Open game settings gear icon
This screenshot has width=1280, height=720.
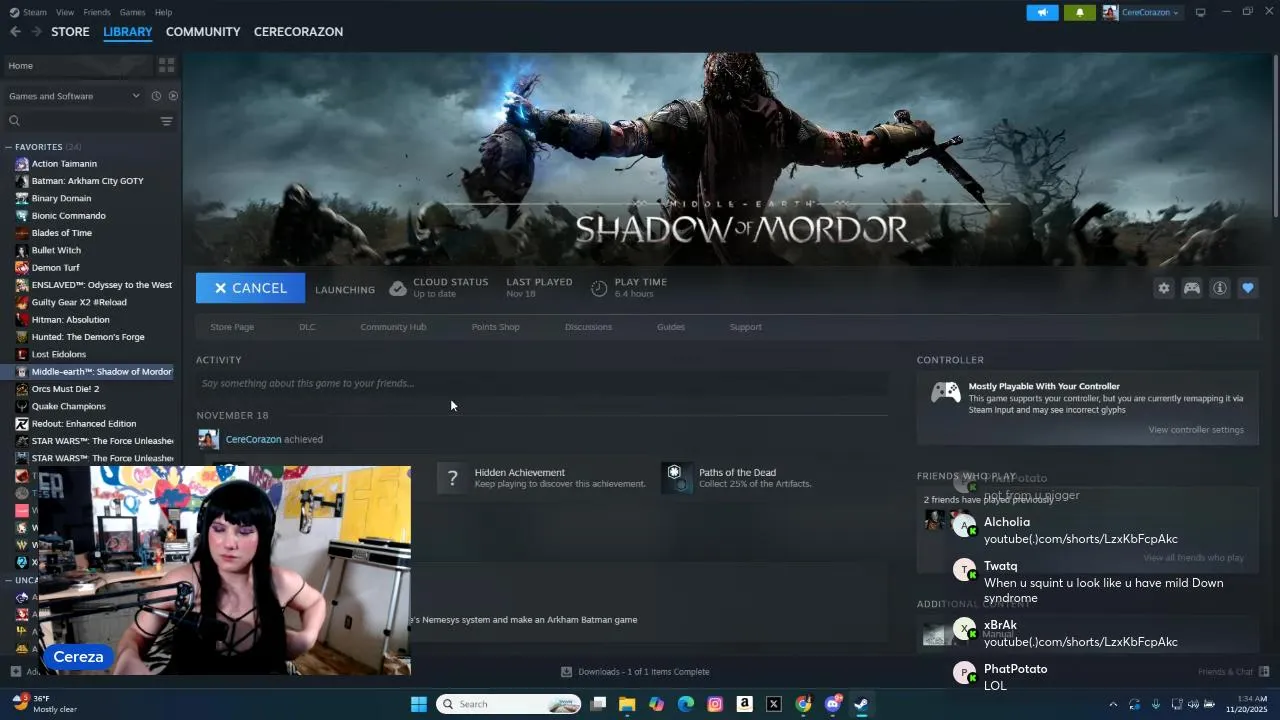tap(1163, 288)
